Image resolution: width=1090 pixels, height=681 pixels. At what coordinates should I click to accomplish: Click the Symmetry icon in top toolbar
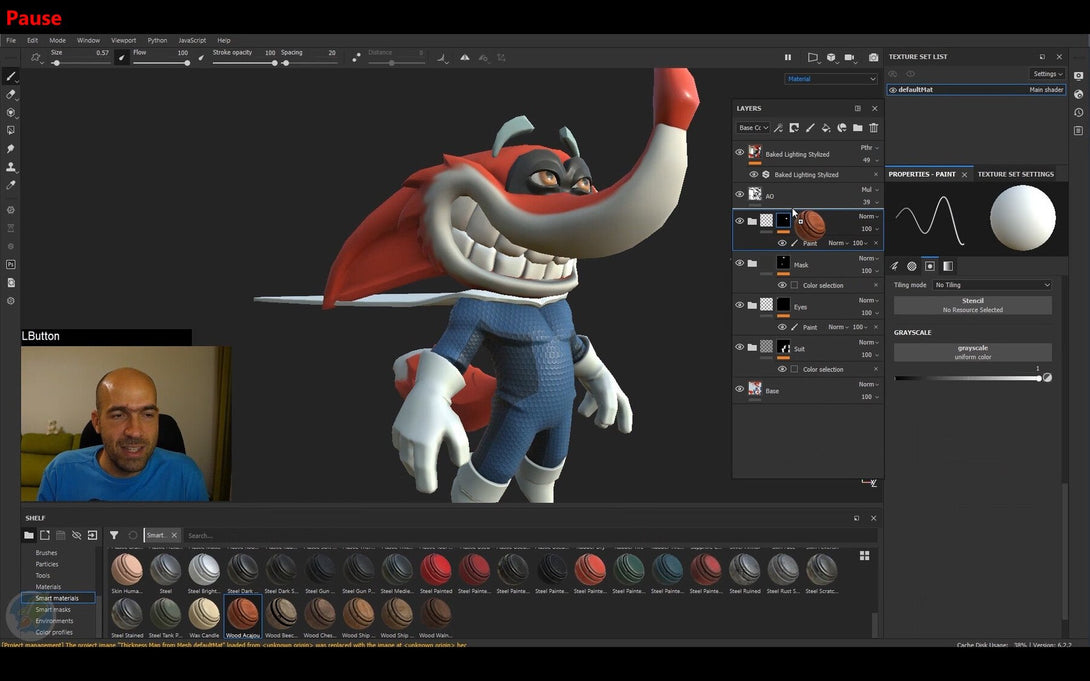pyautogui.click(x=464, y=58)
